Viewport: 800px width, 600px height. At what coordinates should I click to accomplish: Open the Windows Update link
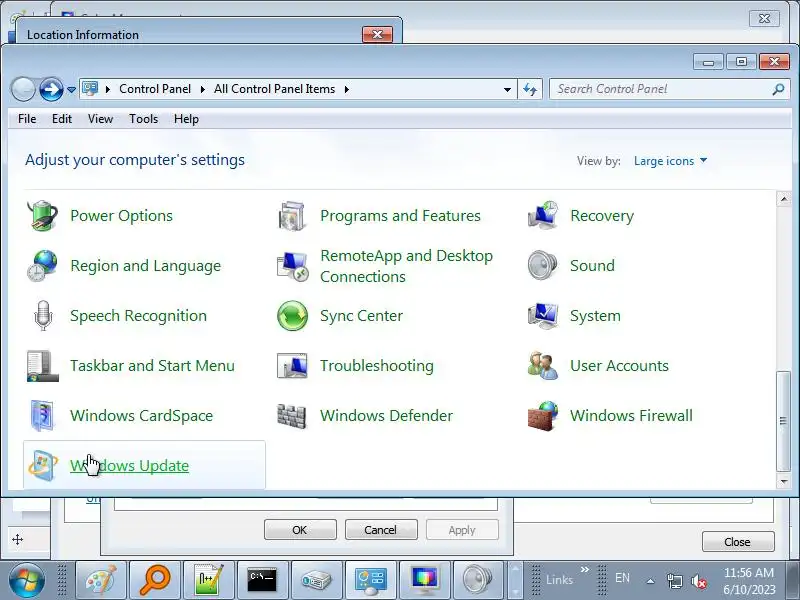tap(130, 466)
